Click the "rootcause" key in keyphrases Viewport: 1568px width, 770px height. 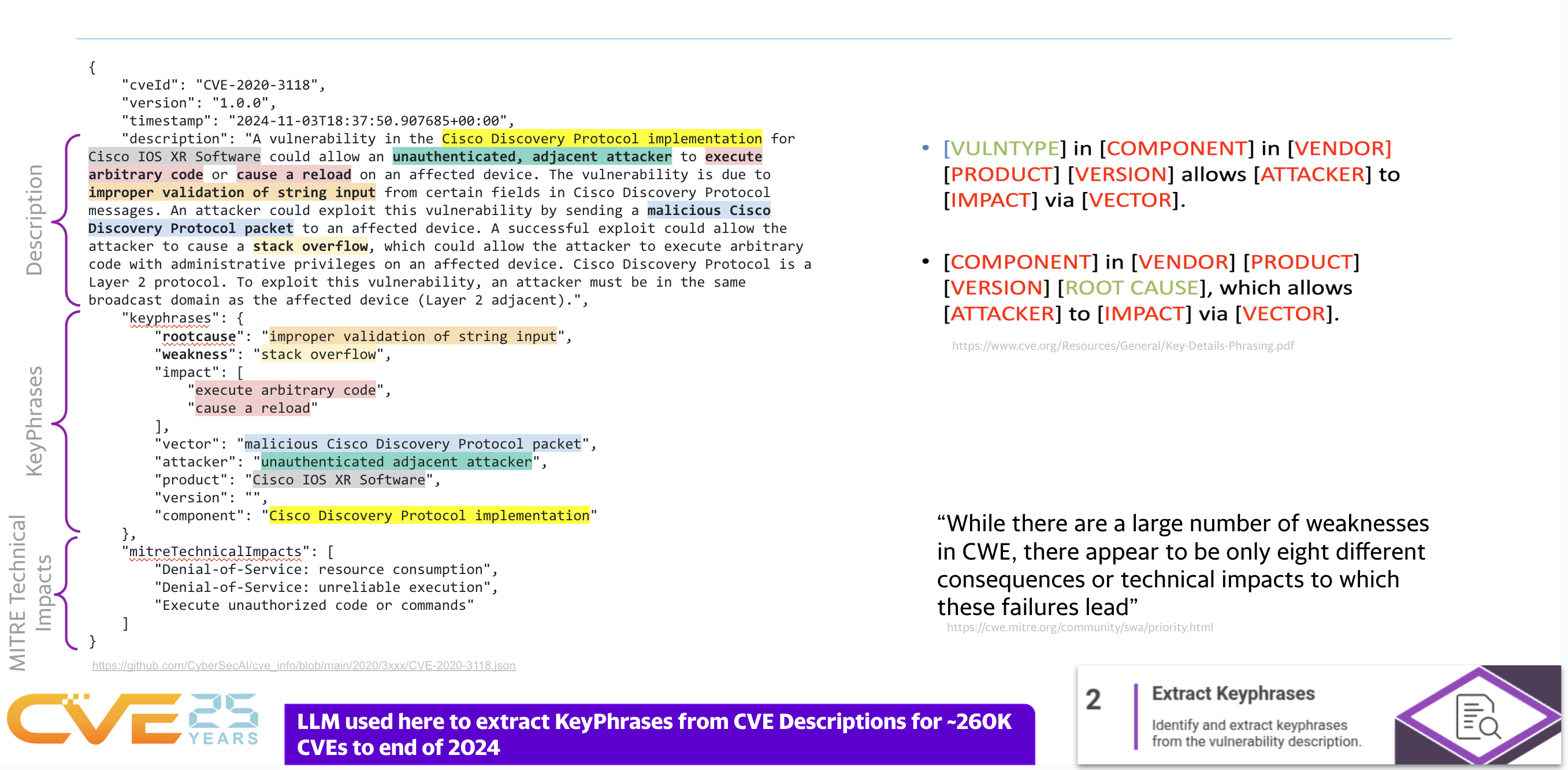(x=199, y=336)
